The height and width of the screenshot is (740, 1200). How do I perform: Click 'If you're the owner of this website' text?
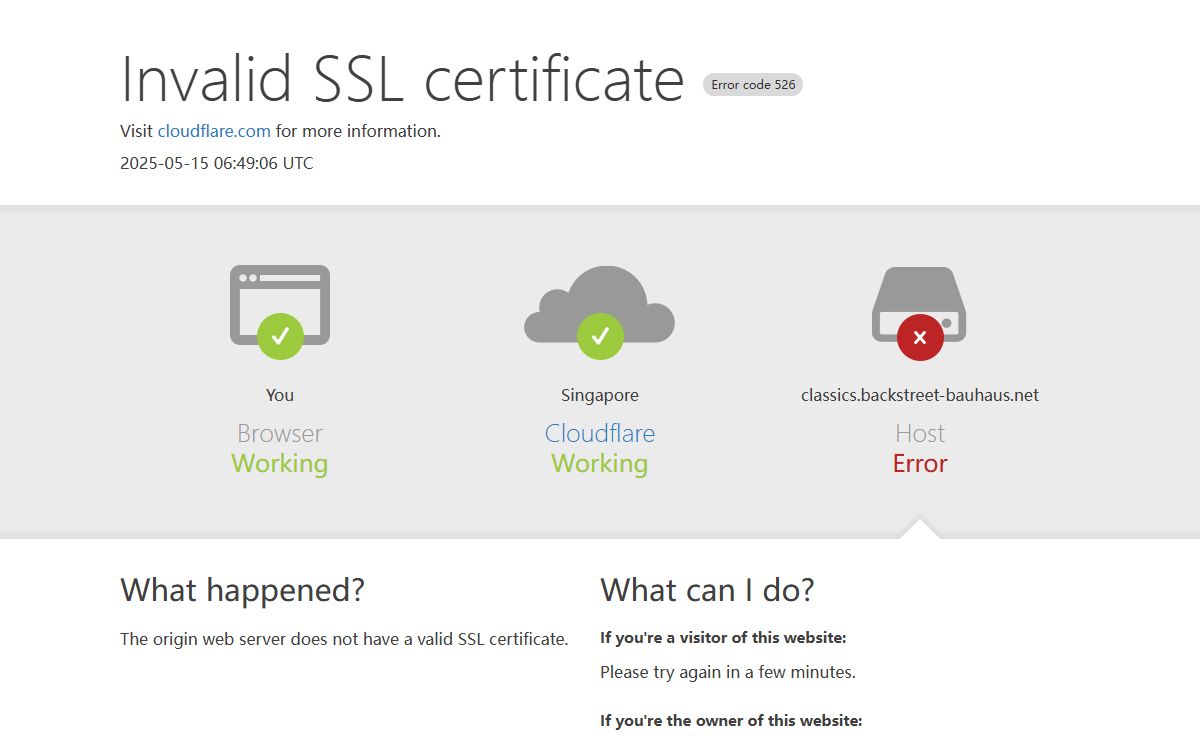[731, 721]
